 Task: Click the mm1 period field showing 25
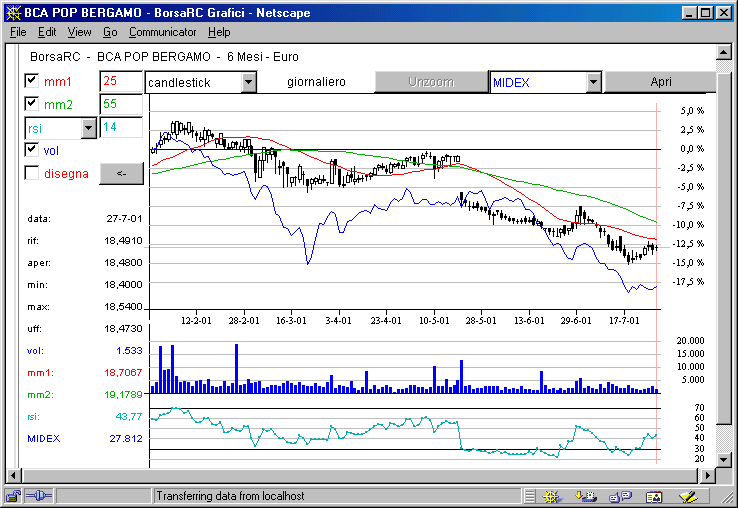tap(121, 81)
